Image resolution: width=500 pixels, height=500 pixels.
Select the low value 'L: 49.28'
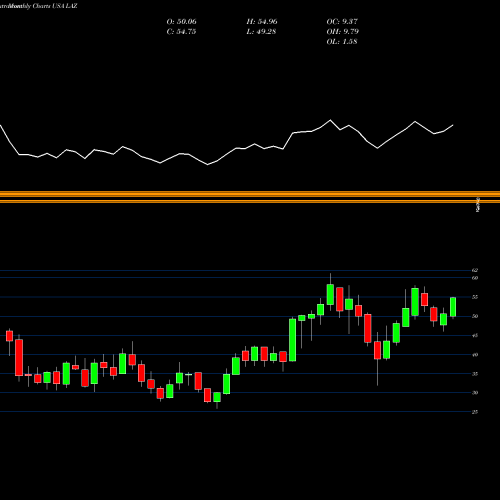[x=261, y=32]
